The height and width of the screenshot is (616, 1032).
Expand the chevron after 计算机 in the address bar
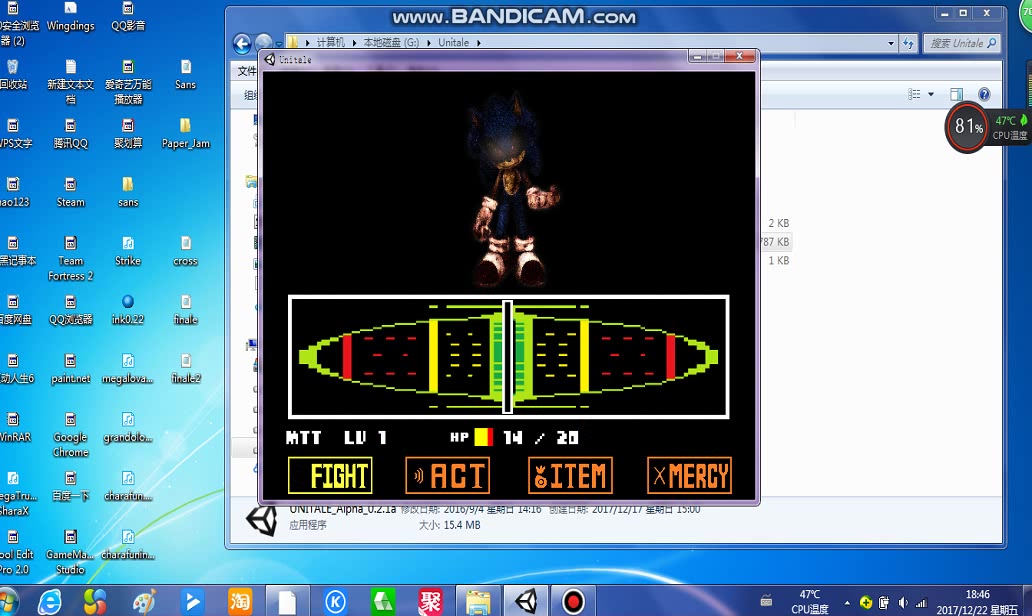pyautogui.click(x=354, y=43)
